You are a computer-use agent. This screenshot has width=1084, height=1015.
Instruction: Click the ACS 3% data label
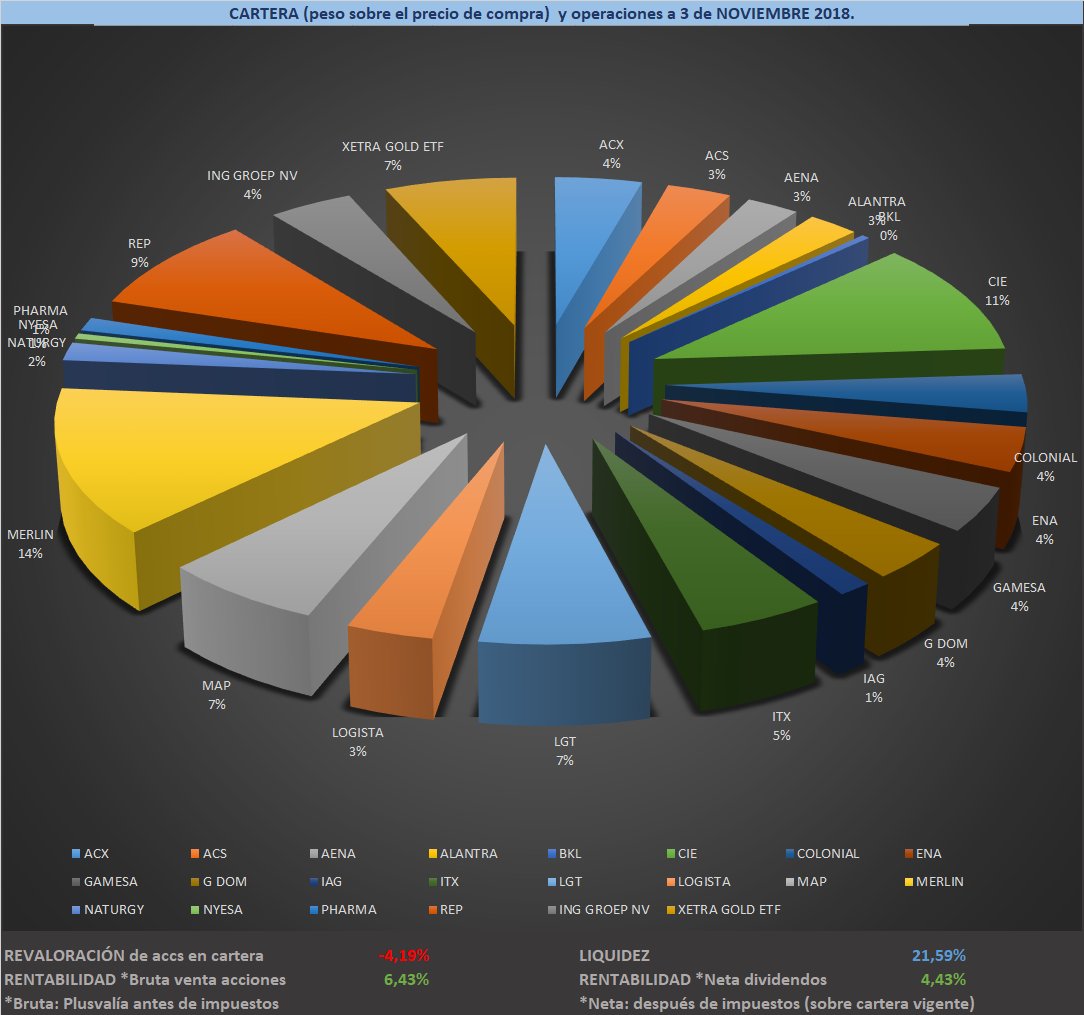(x=717, y=165)
